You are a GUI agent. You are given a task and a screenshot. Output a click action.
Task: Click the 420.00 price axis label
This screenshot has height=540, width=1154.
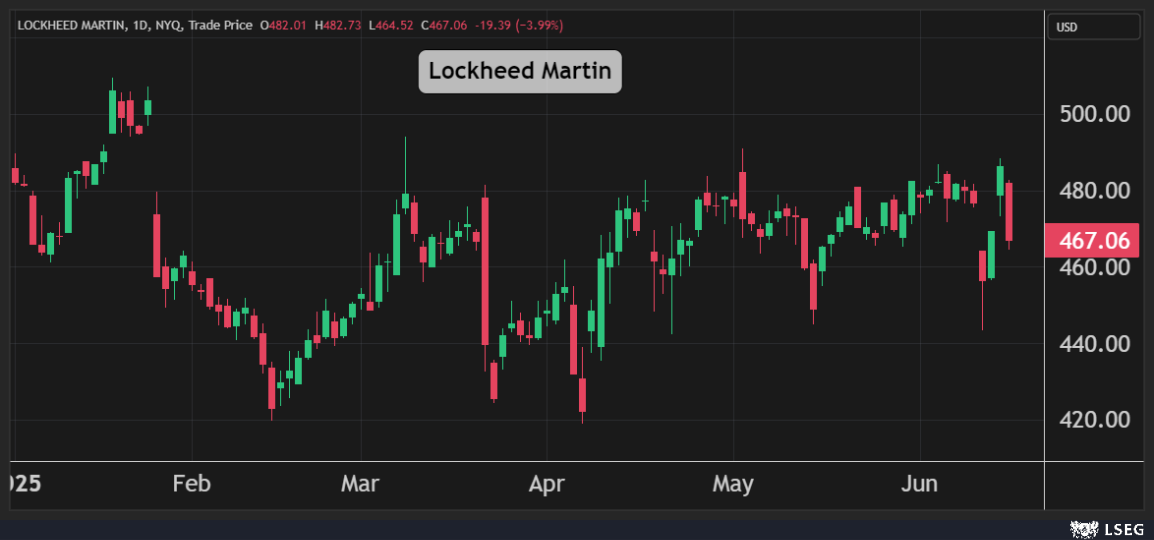coord(1094,419)
